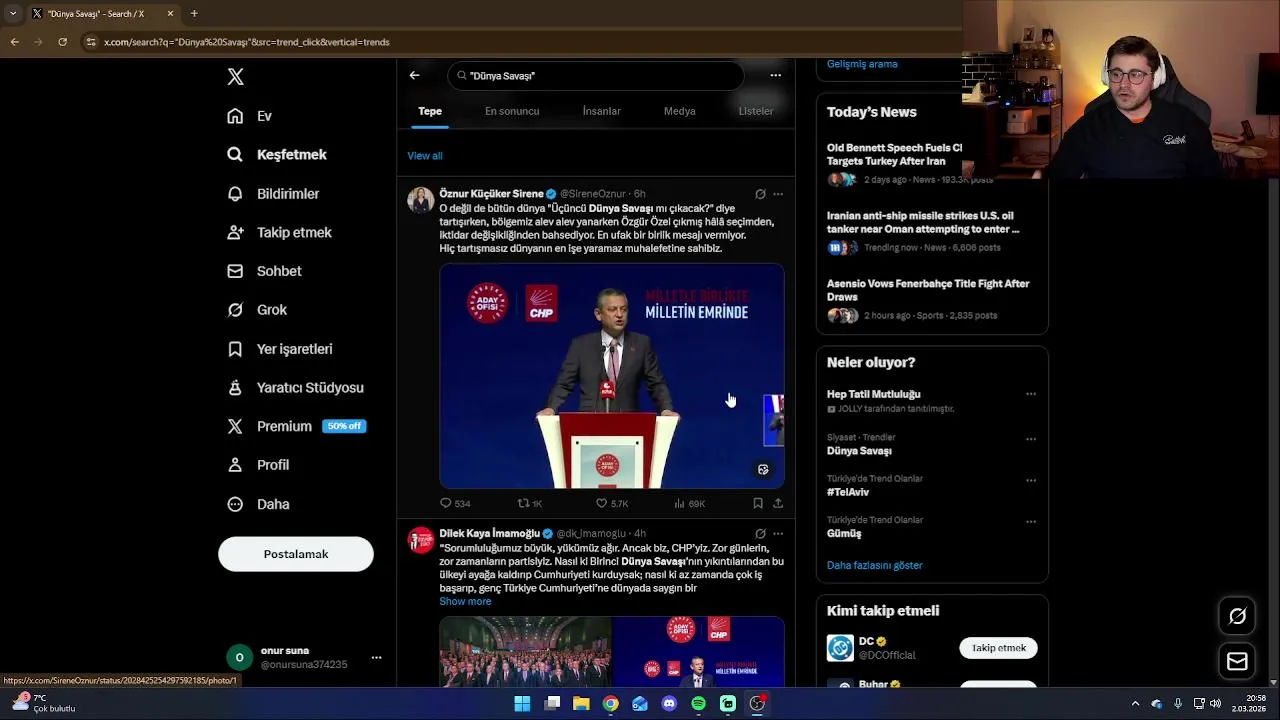
Task: Click Grok icon on Öznur's post
Action: tap(760, 194)
